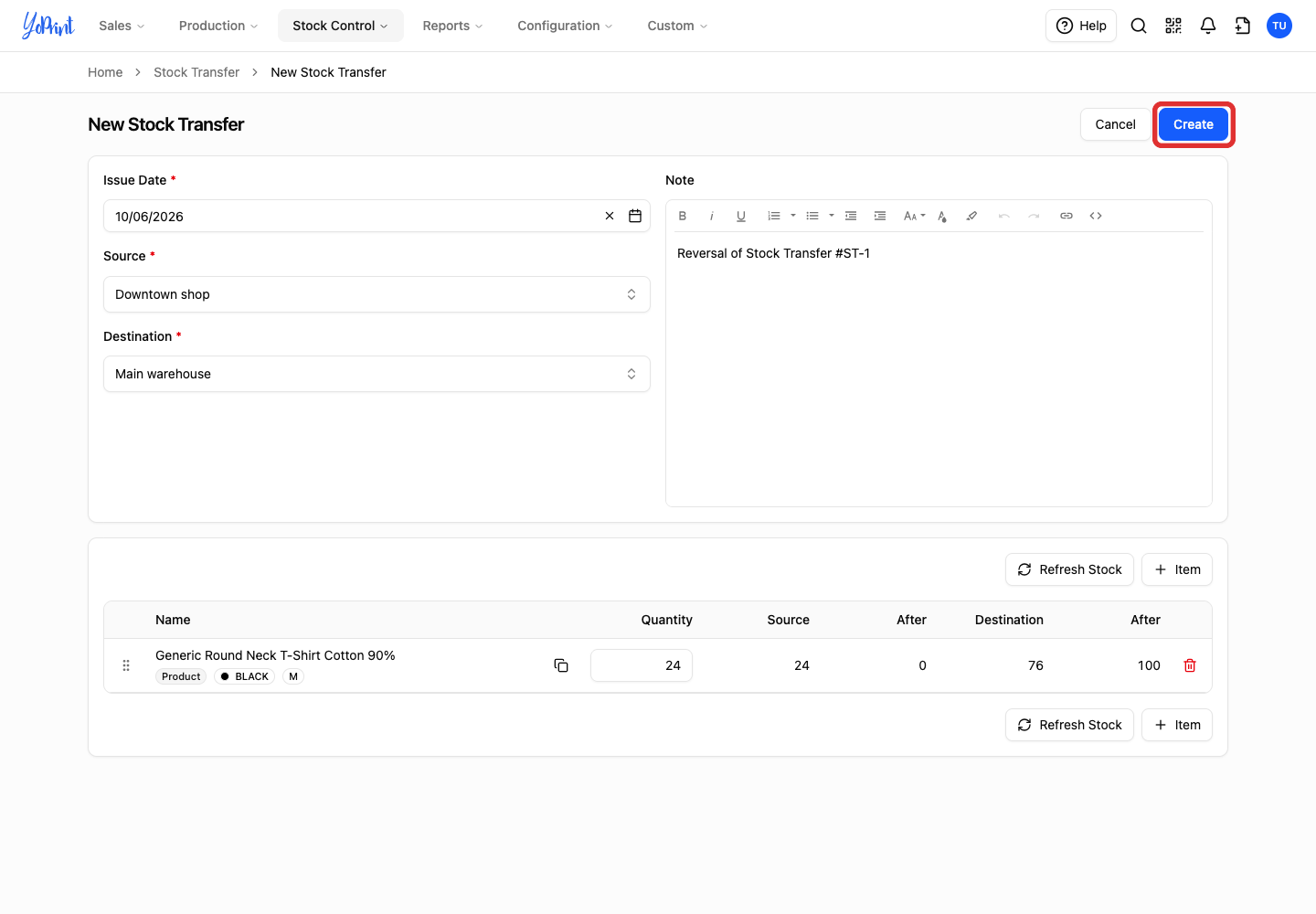Insert a numbered list in Note

tap(774, 216)
